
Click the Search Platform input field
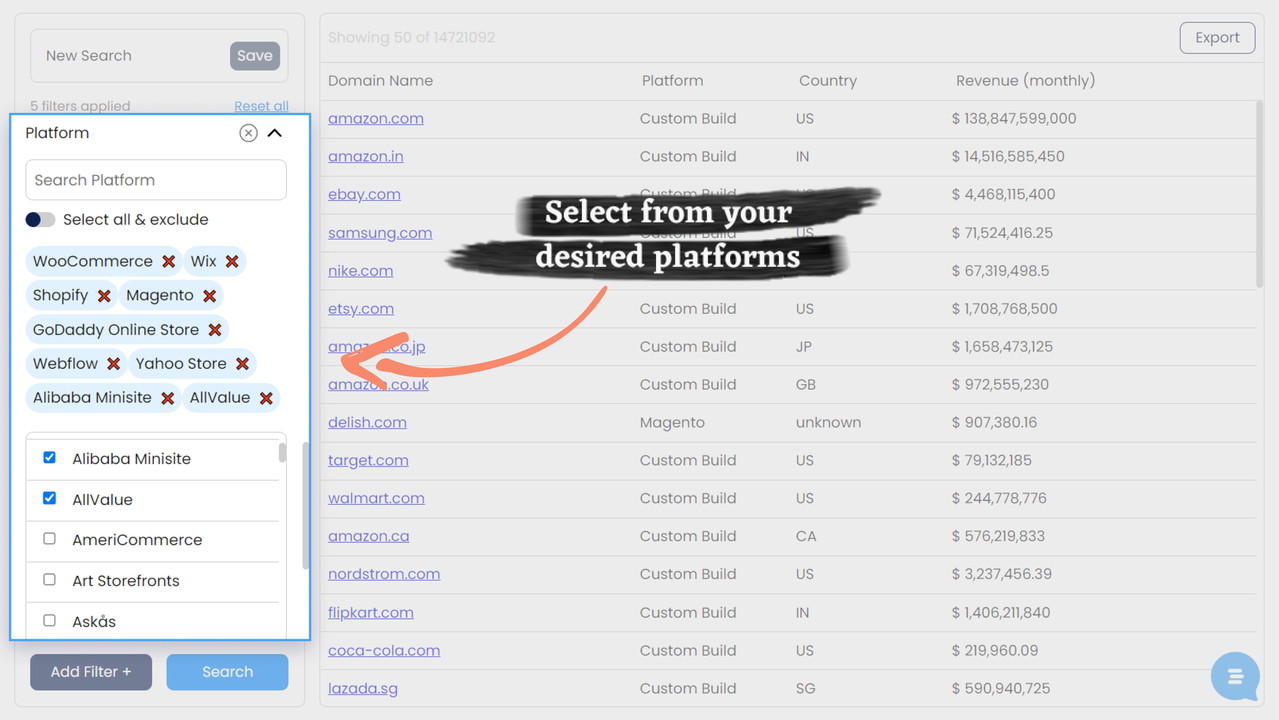tap(156, 180)
